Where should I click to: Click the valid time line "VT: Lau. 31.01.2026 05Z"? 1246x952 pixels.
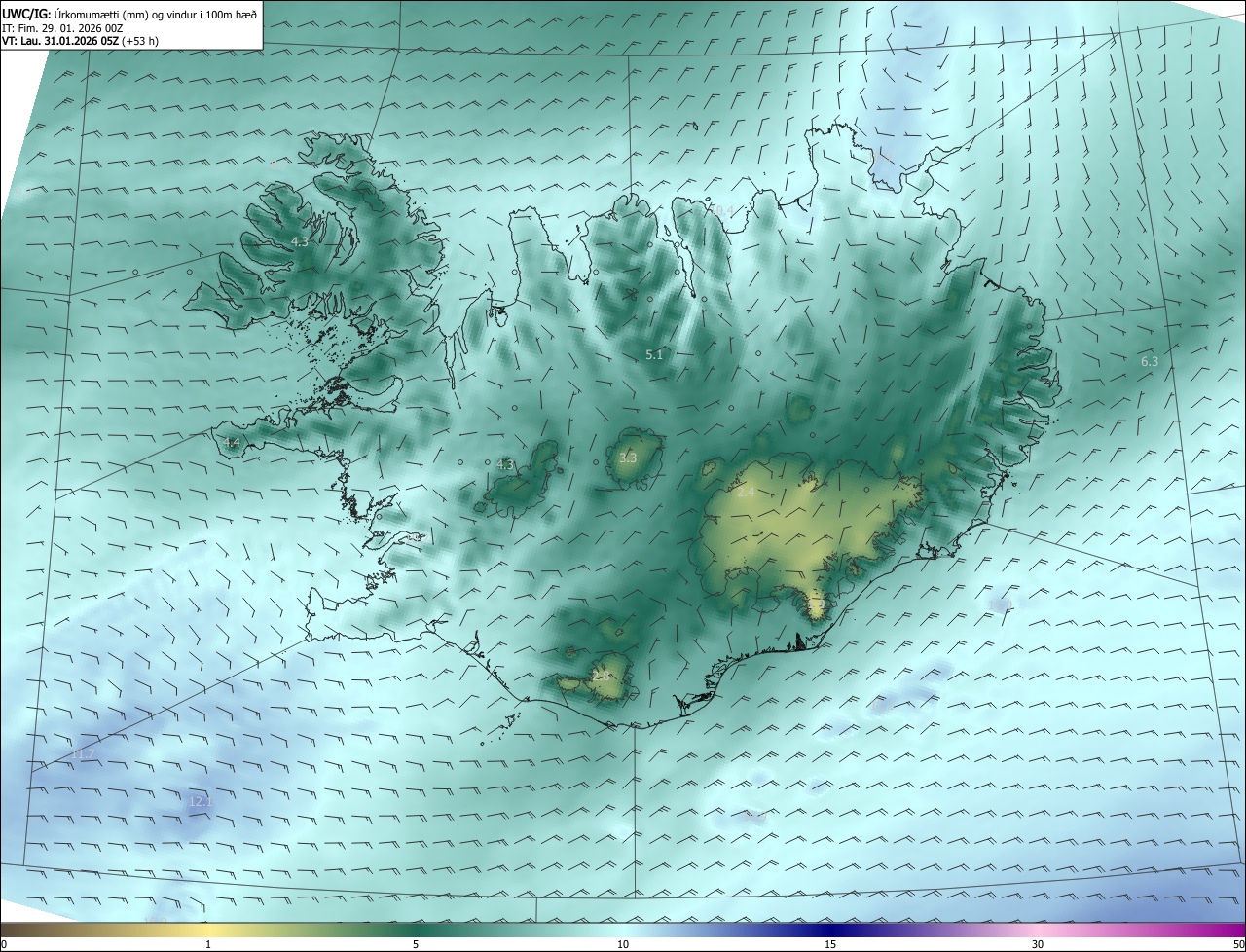pos(62,41)
